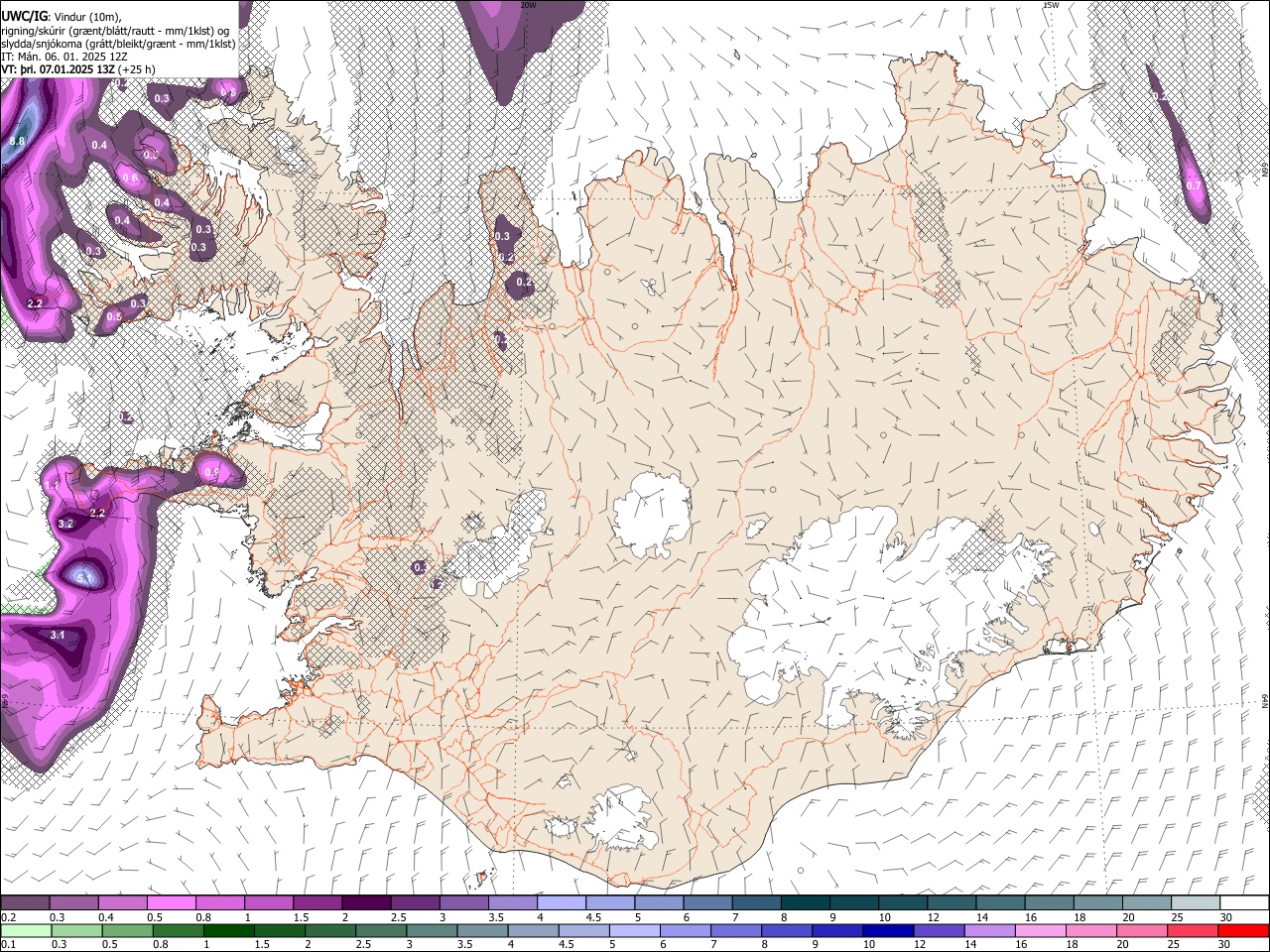1270x952 pixels.
Task: Click the white Hofsjökull glacier in central Iceland
Action: pos(652,516)
